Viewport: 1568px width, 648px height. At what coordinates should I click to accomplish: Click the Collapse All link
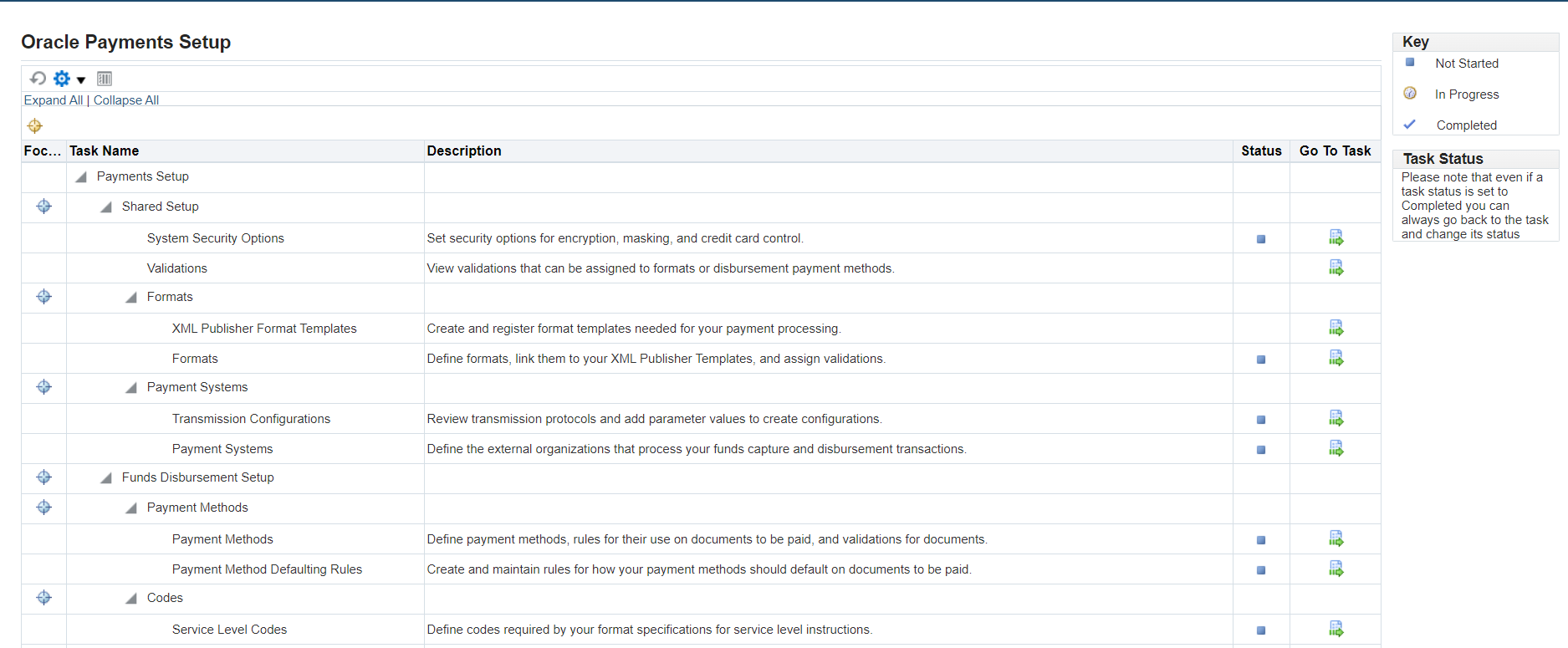point(126,100)
